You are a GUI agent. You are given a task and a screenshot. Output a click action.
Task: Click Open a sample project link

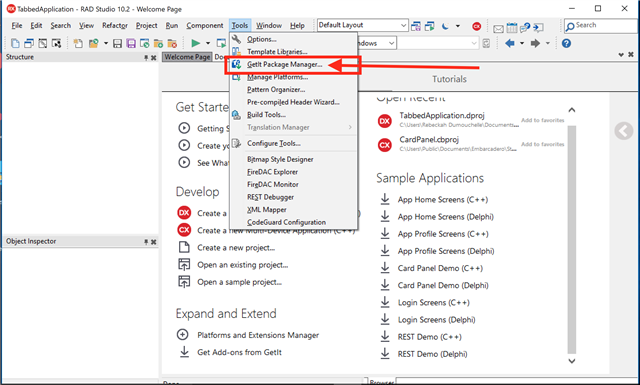pos(239,282)
